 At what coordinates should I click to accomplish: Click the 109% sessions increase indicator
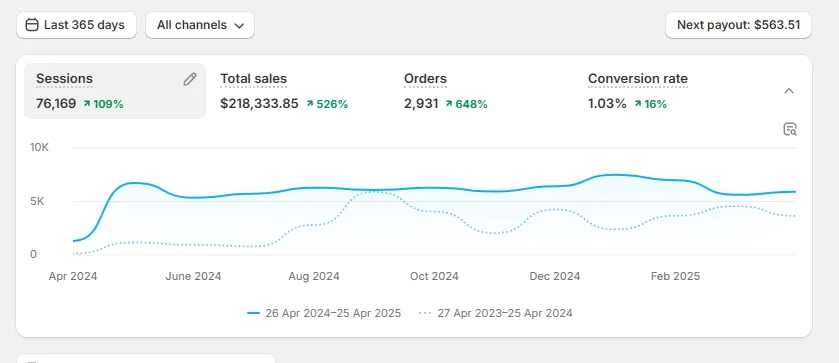pos(103,104)
